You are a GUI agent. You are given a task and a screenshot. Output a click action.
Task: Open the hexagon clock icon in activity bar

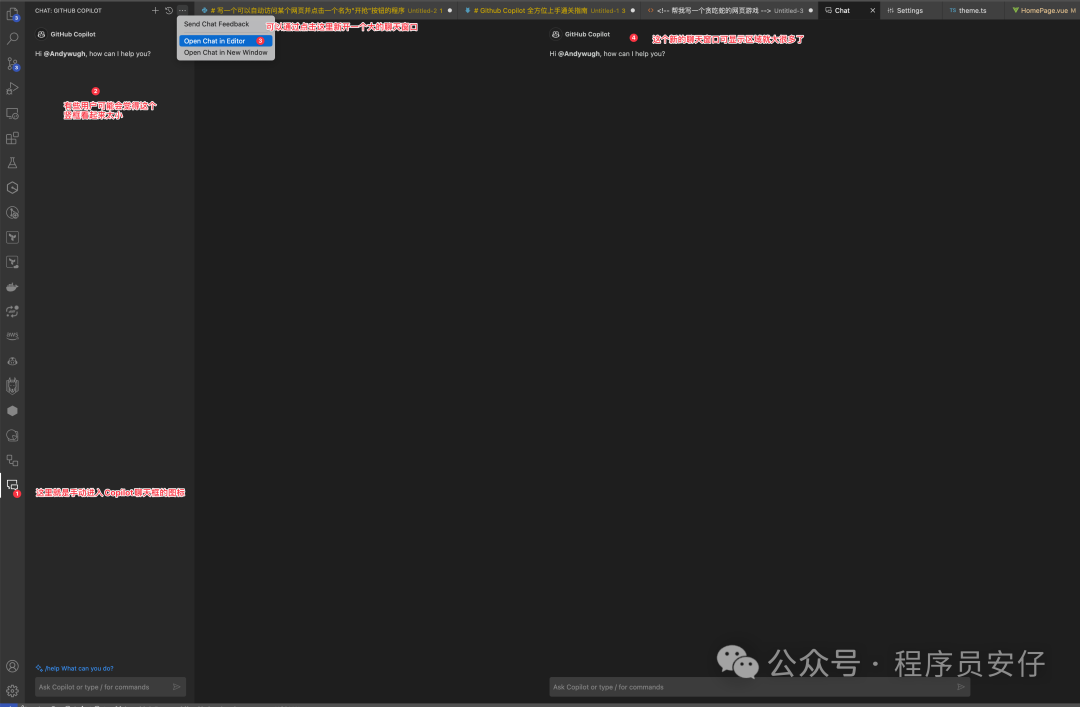12,187
